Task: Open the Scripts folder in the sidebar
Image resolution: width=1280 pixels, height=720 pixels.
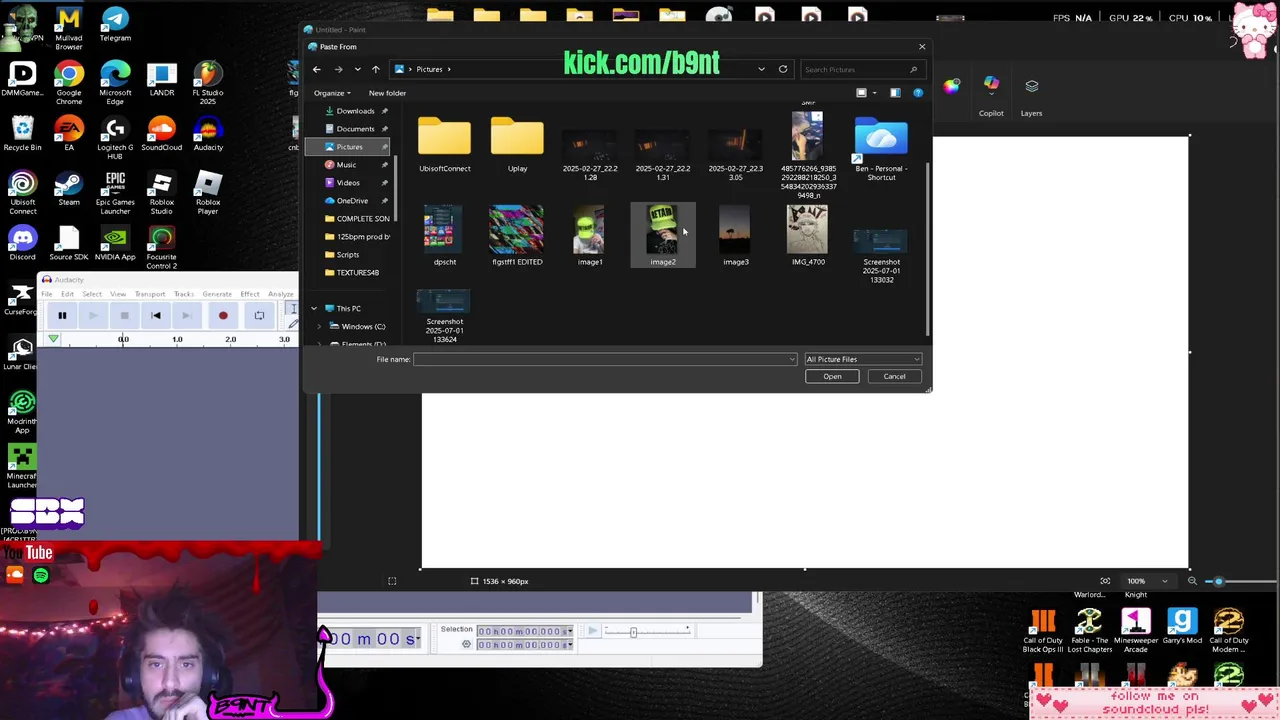Action: [x=347, y=255]
